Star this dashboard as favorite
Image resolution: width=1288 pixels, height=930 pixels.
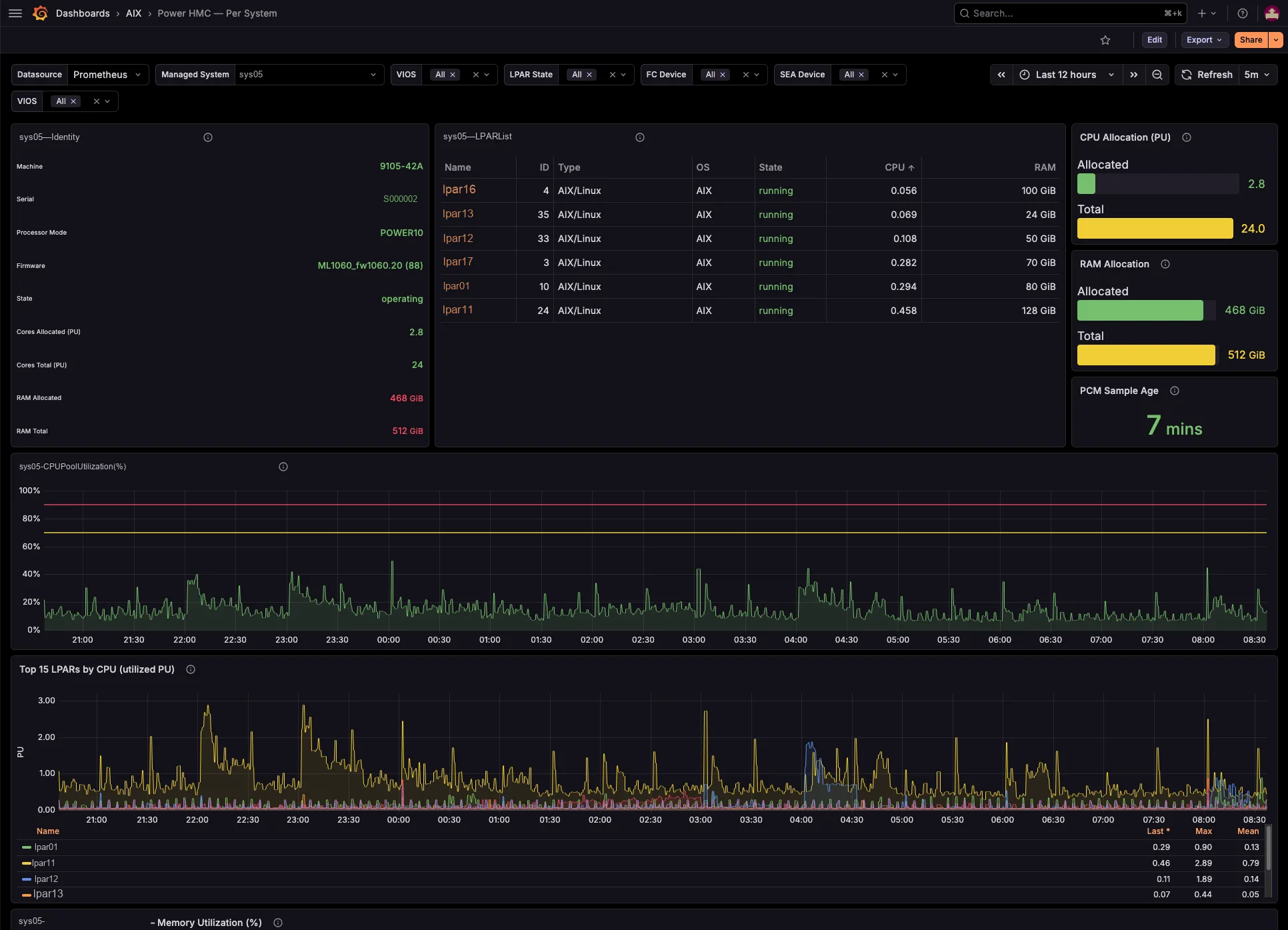pos(1105,40)
